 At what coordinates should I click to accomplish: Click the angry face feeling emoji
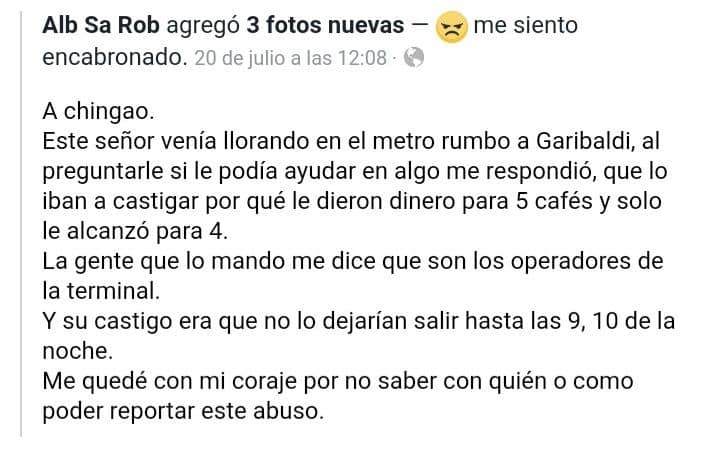click(x=451, y=27)
